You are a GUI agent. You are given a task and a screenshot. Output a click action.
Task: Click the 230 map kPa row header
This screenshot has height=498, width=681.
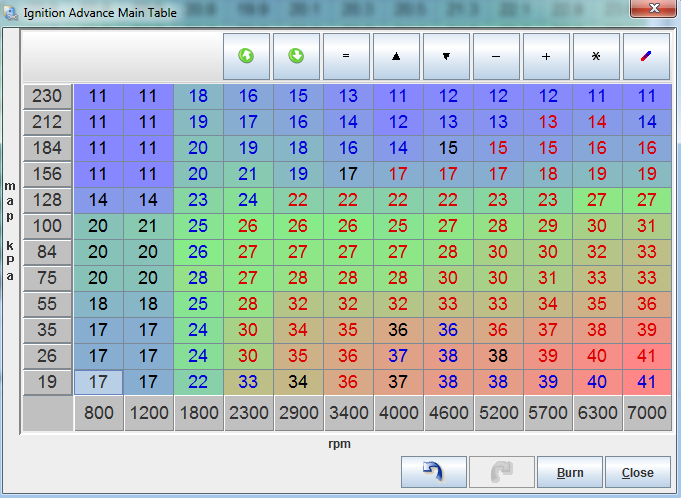[47, 96]
